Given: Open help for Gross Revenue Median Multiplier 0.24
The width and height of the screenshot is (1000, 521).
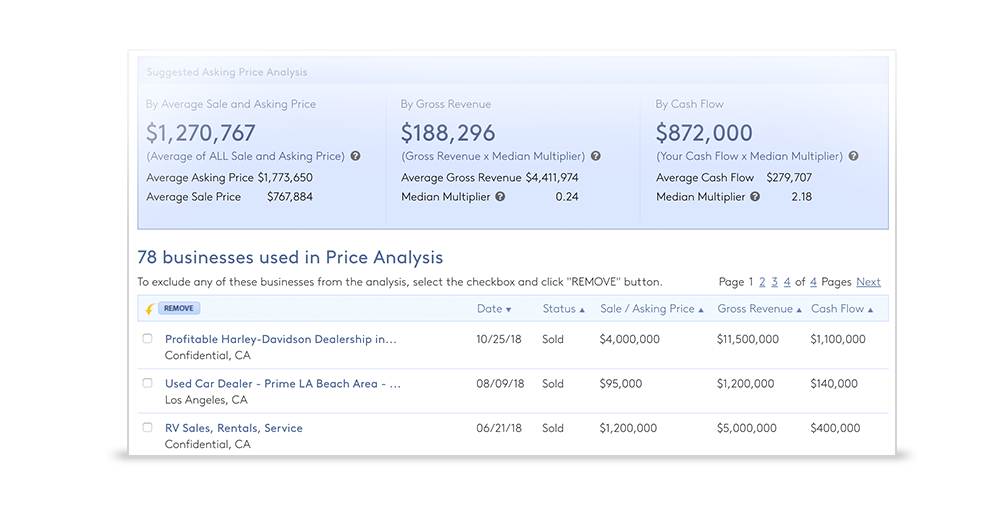Looking at the screenshot, I should pyautogui.click(x=500, y=197).
